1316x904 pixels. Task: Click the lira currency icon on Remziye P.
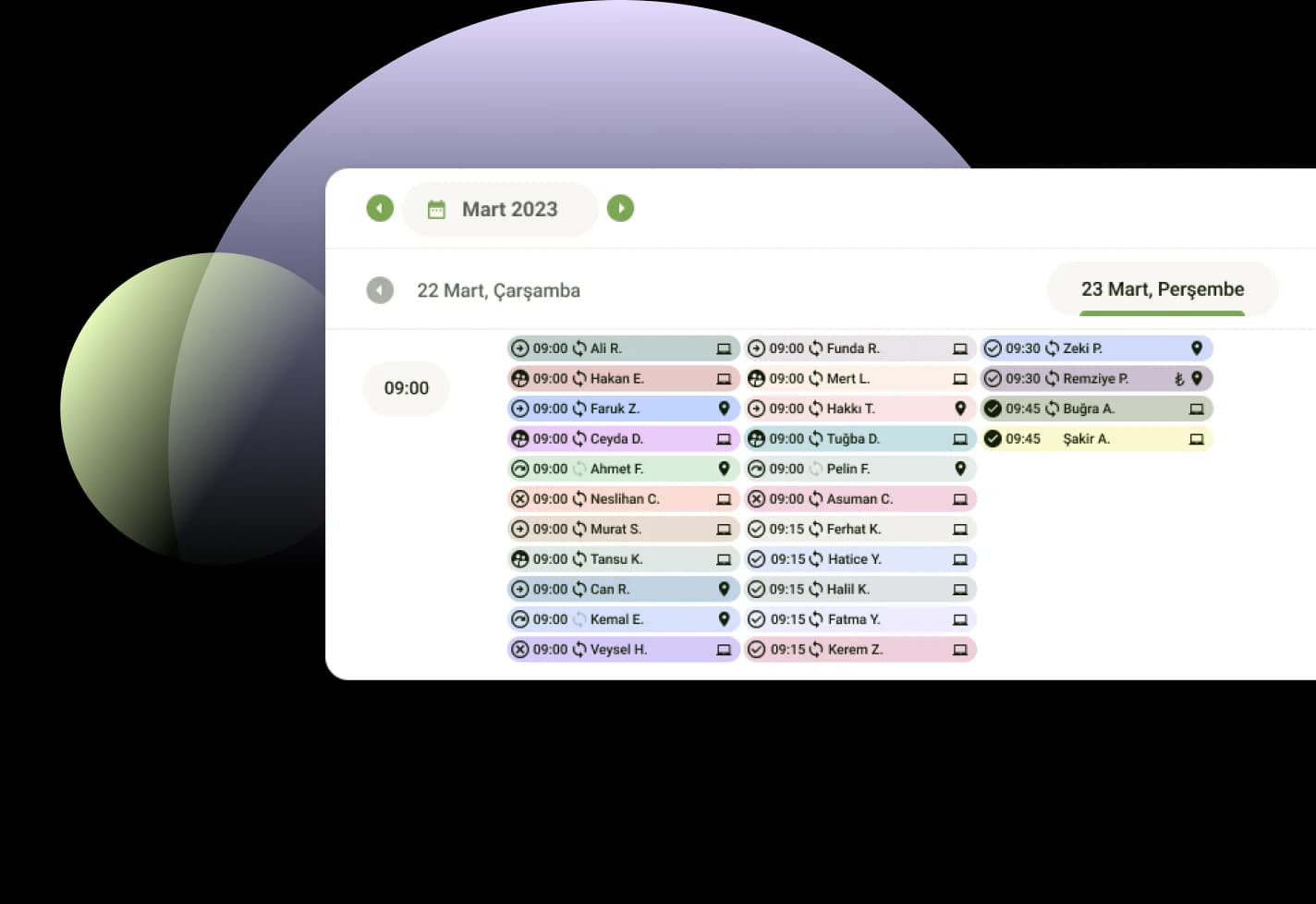point(1178,379)
